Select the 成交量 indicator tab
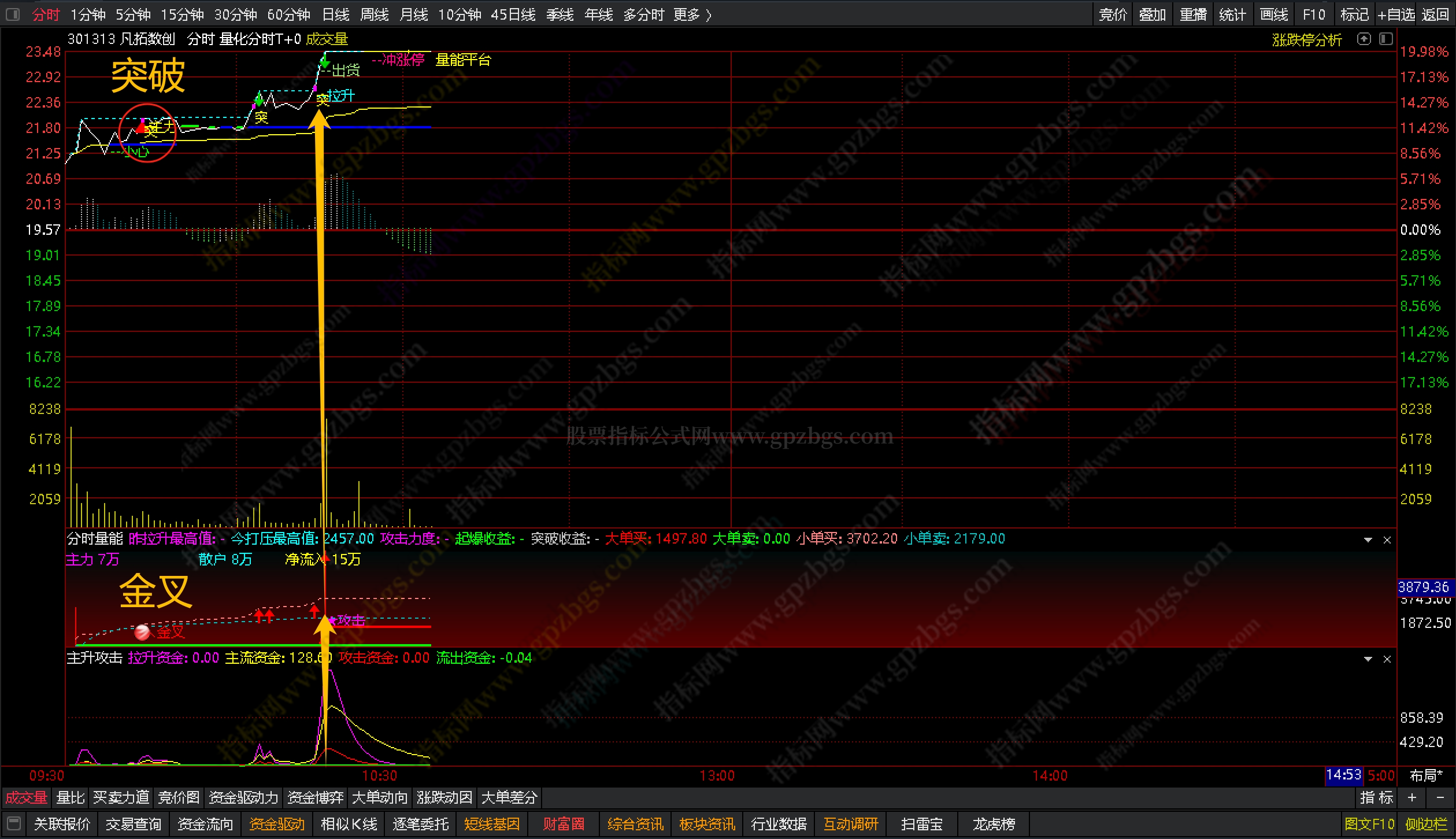Screen dimensions: 1456x839 pyautogui.click(x=27, y=798)
